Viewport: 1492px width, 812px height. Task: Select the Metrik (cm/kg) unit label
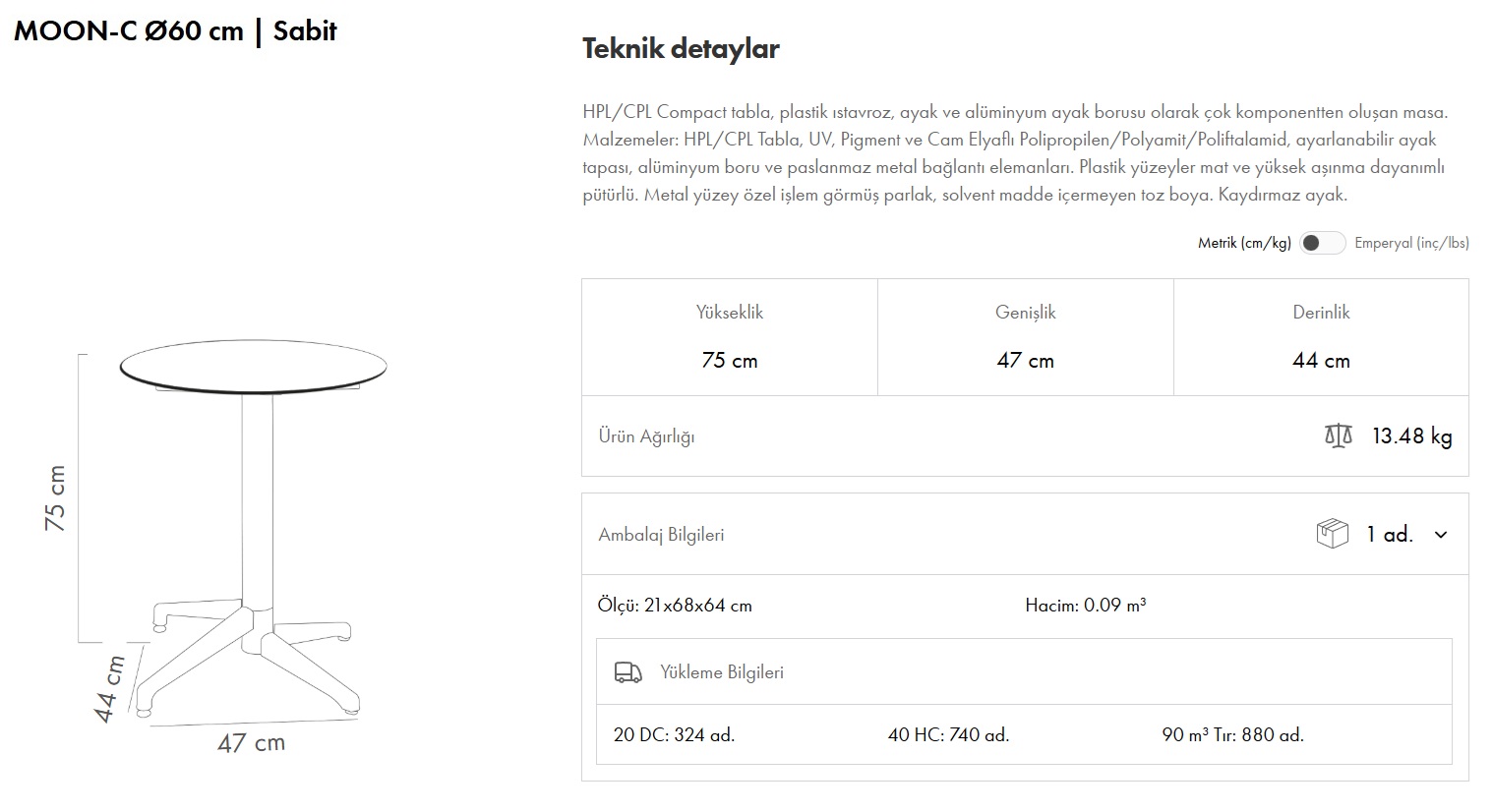coord(1243,243)
